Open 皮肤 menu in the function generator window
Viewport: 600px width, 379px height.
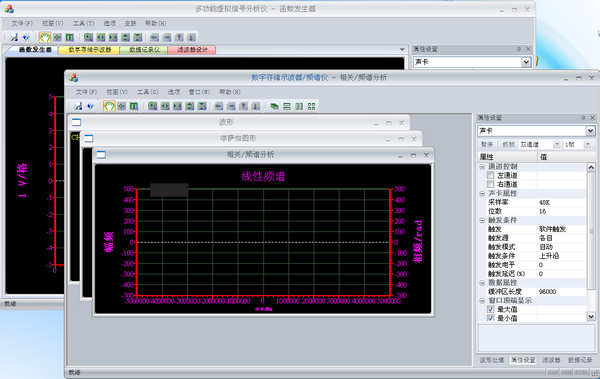(x=130, y=23)
